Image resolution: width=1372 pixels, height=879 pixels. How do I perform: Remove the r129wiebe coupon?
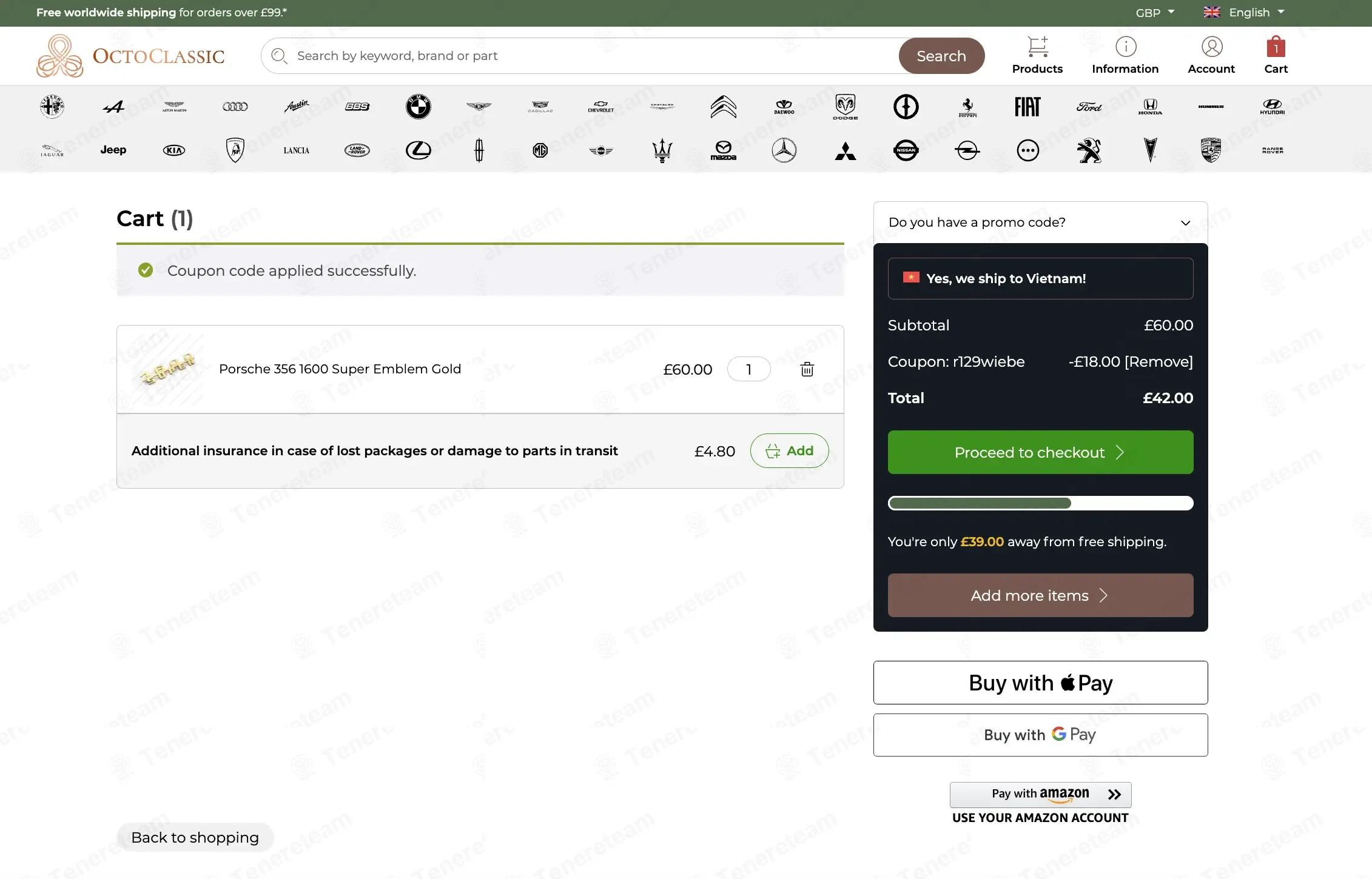point(1158,362)
